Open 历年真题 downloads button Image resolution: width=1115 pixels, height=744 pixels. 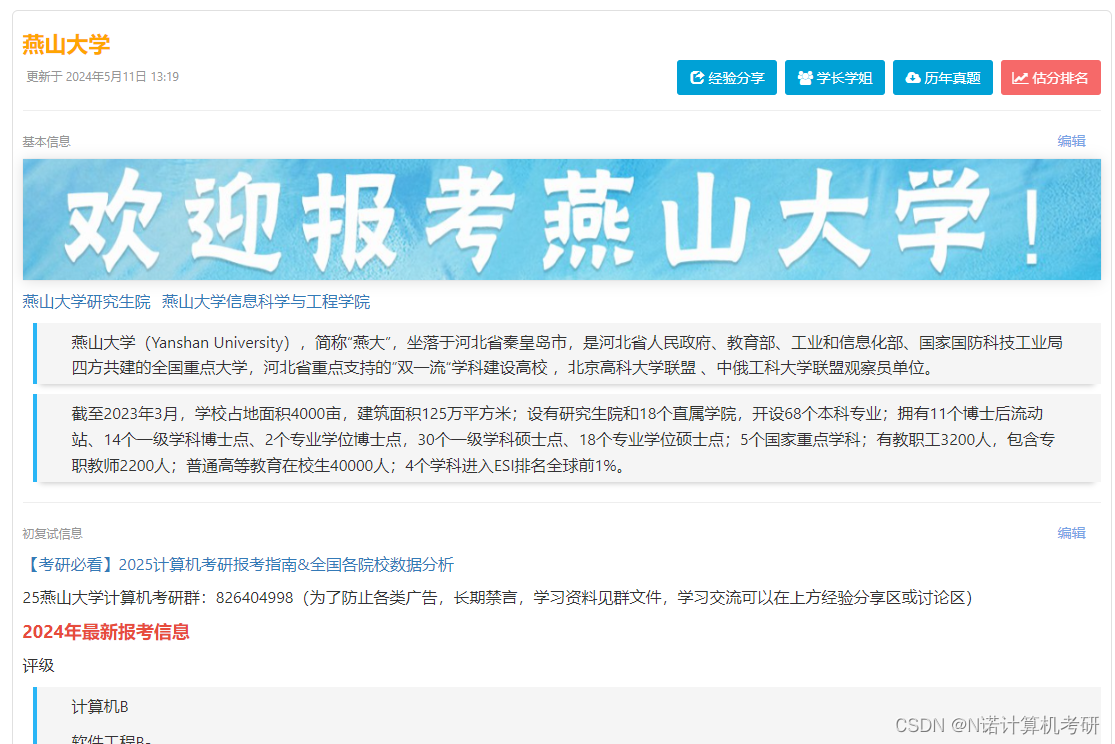(x=942, y=78)
